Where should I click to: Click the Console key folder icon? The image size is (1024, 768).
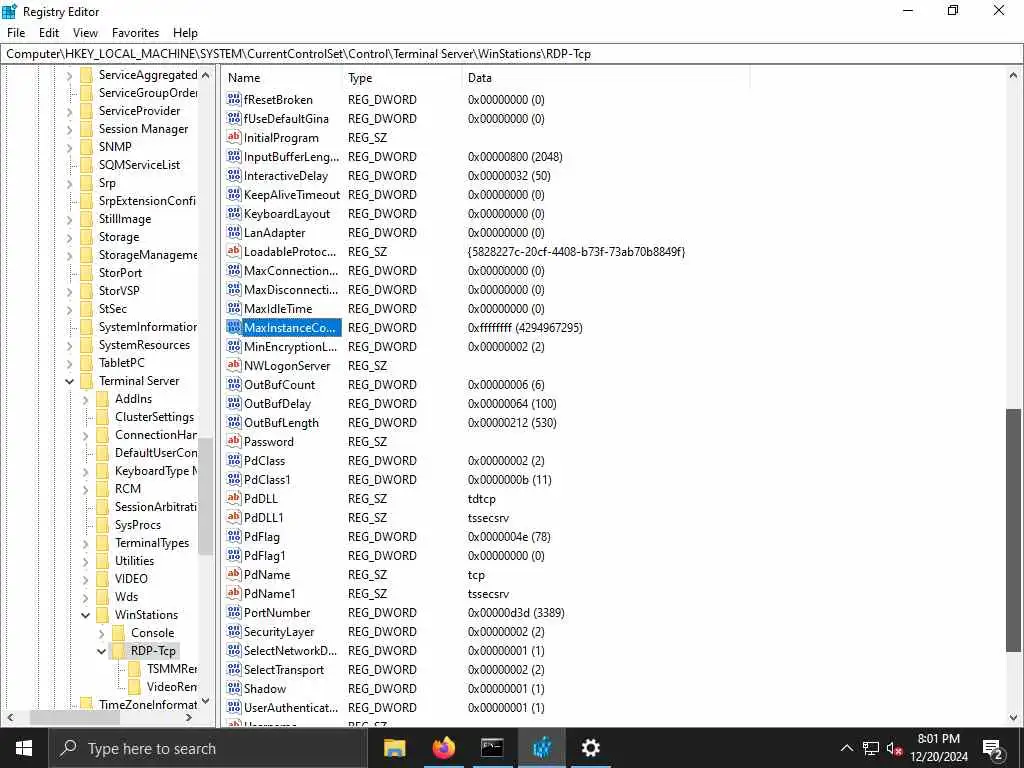(118, 632)
